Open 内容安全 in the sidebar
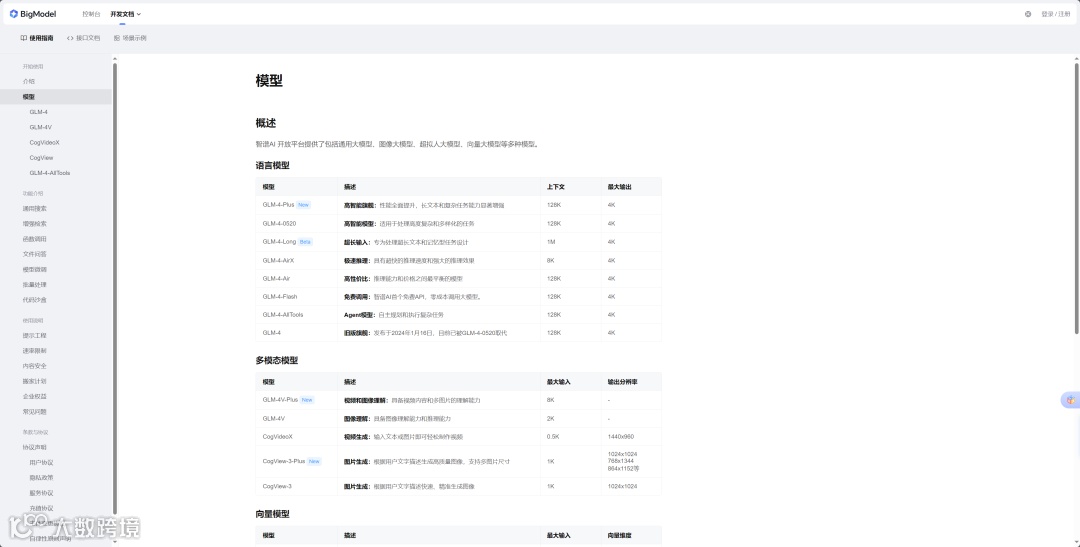This screenshot has height=547, width=1080. pyautogui.click(x=34, y=366)
